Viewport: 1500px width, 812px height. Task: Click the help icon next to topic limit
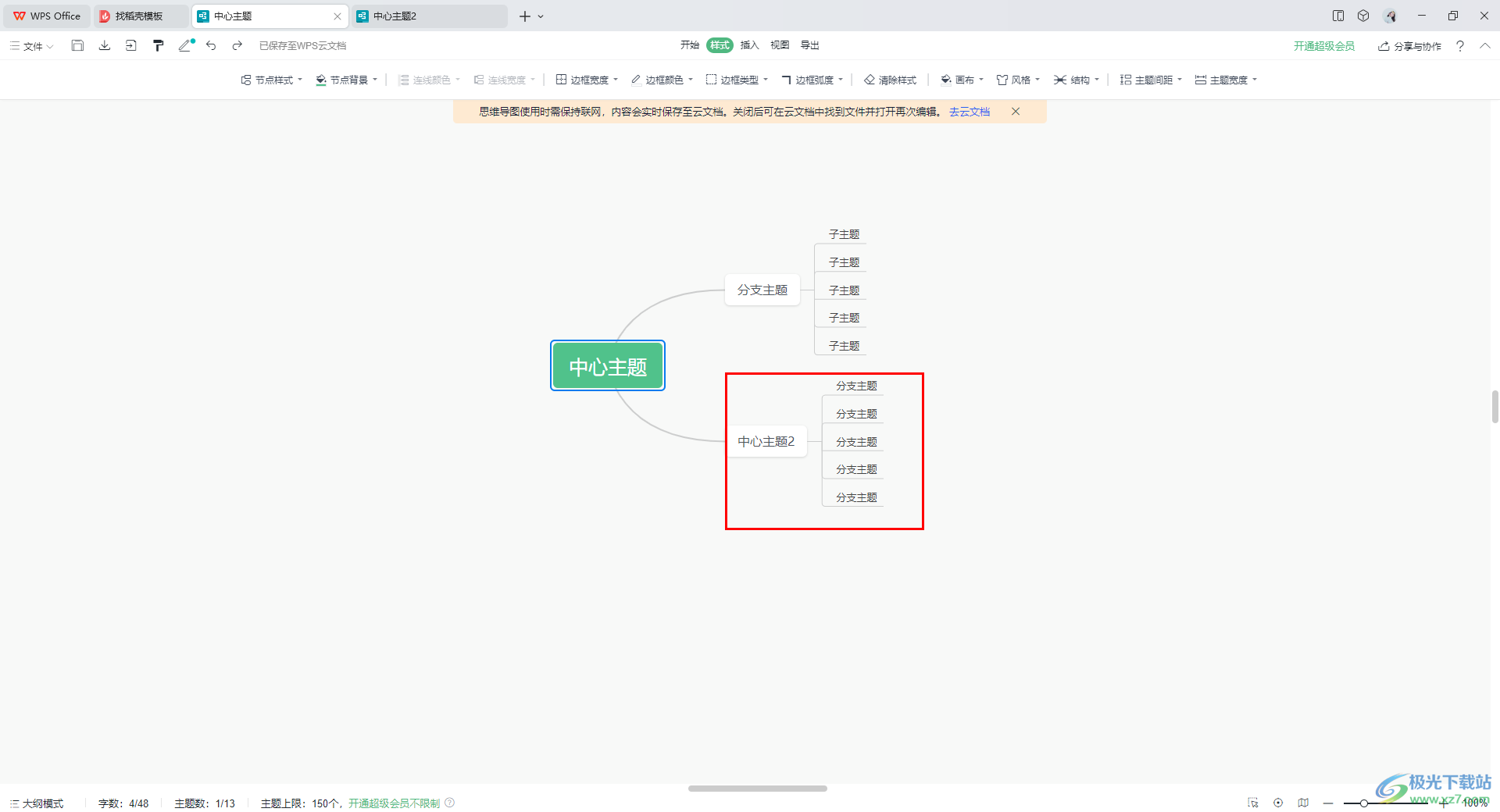tap(450, 803)
